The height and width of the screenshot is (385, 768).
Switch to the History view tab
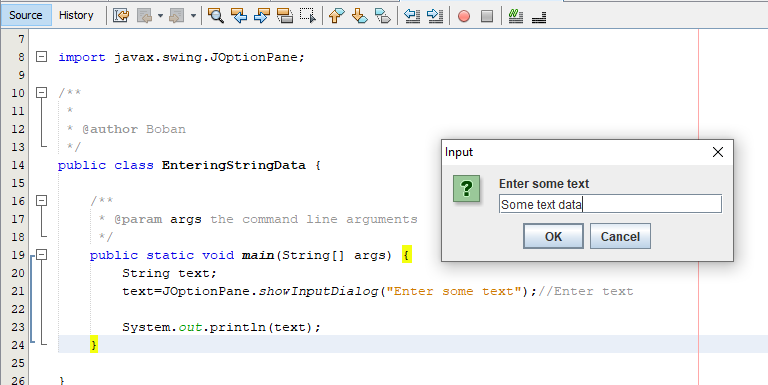(x=76, y=15)
